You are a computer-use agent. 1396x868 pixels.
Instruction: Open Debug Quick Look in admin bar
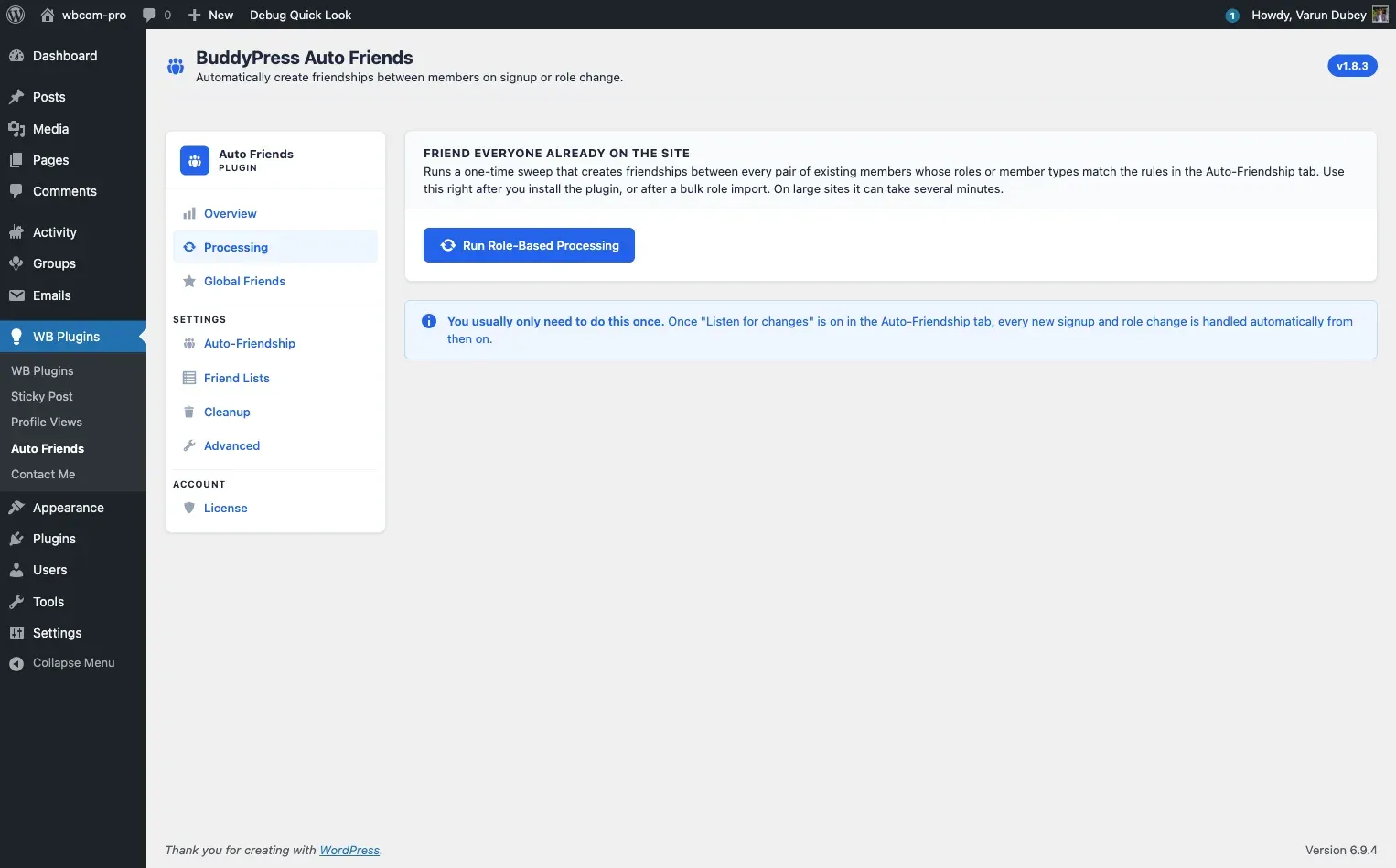tap(300, 15)
